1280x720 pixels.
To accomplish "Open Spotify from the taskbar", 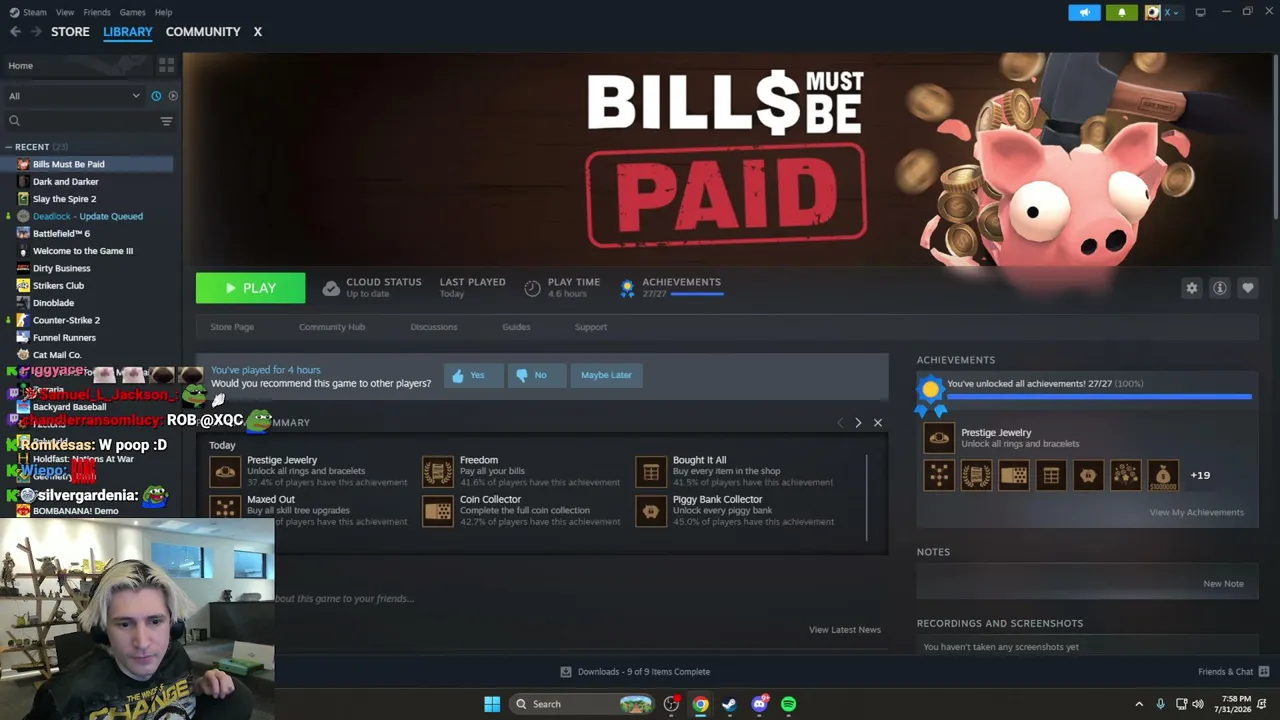I will tap(789, 704).
